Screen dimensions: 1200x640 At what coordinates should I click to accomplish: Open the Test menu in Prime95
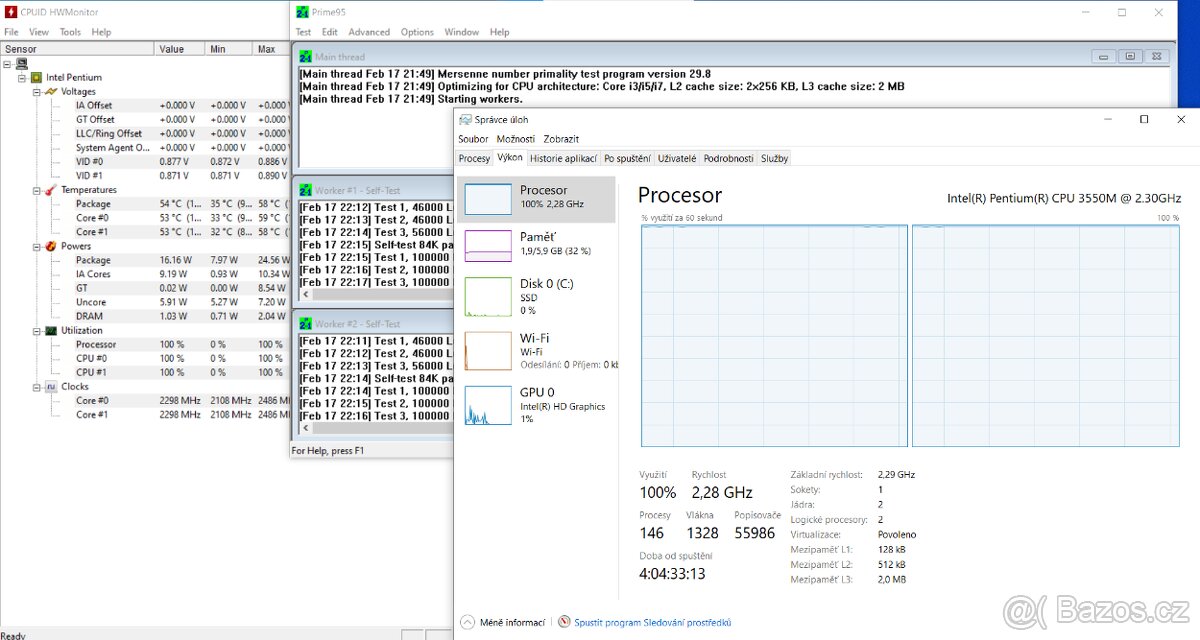pyautogui.click(x=303, y=32)
